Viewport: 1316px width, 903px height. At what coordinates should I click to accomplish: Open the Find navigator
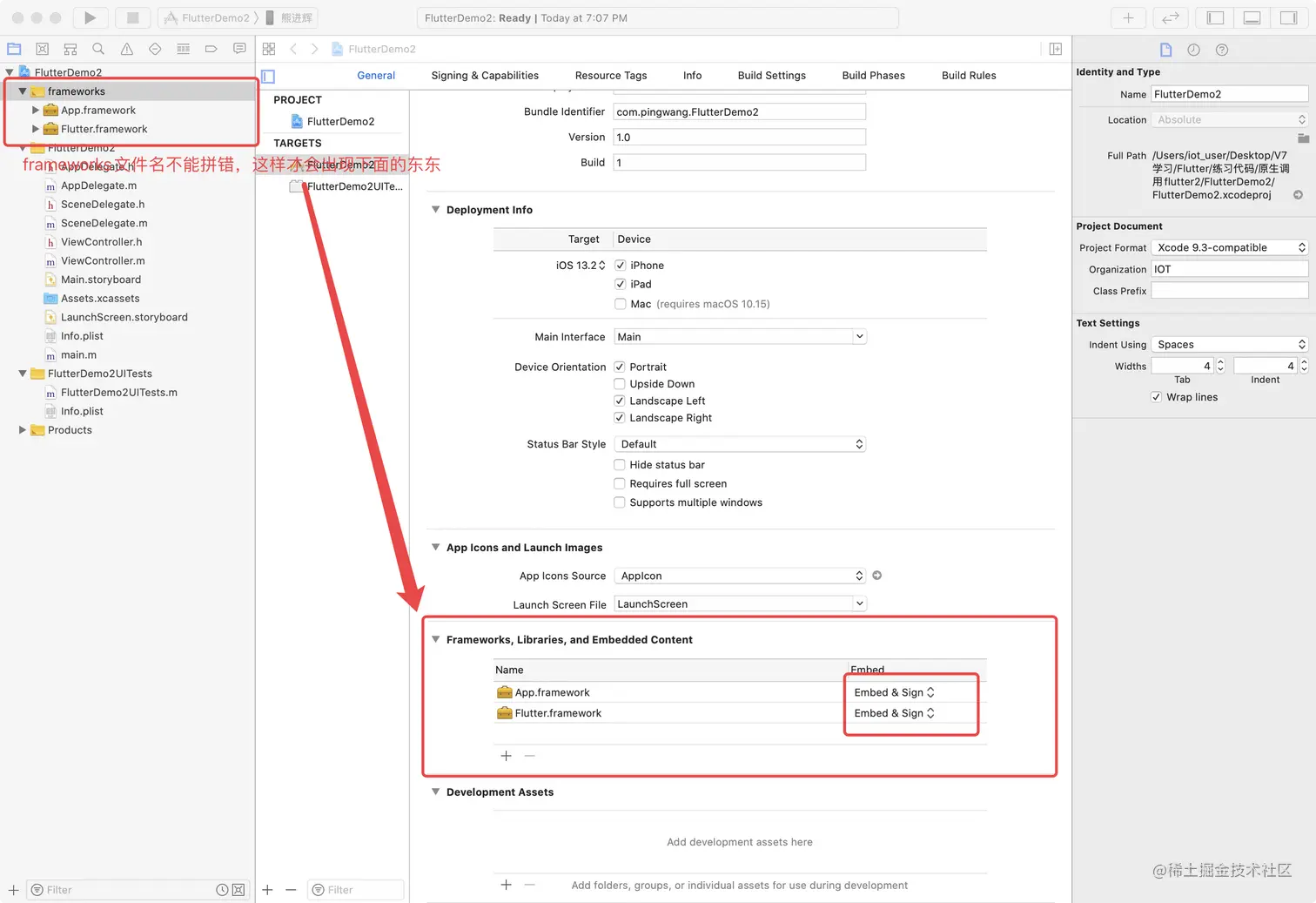pos(98,49)
